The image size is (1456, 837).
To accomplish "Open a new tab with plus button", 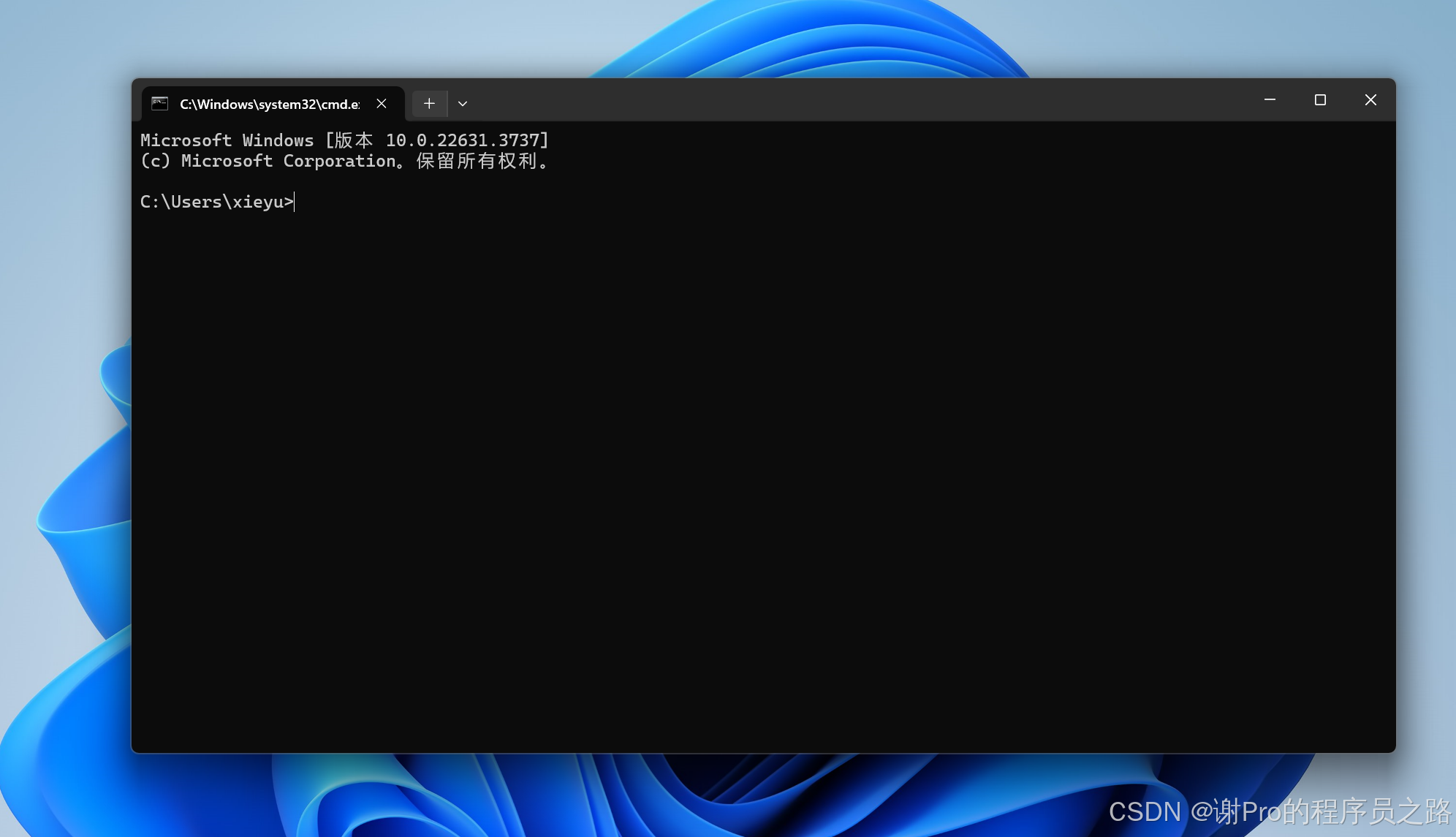I will pos(429,103).
